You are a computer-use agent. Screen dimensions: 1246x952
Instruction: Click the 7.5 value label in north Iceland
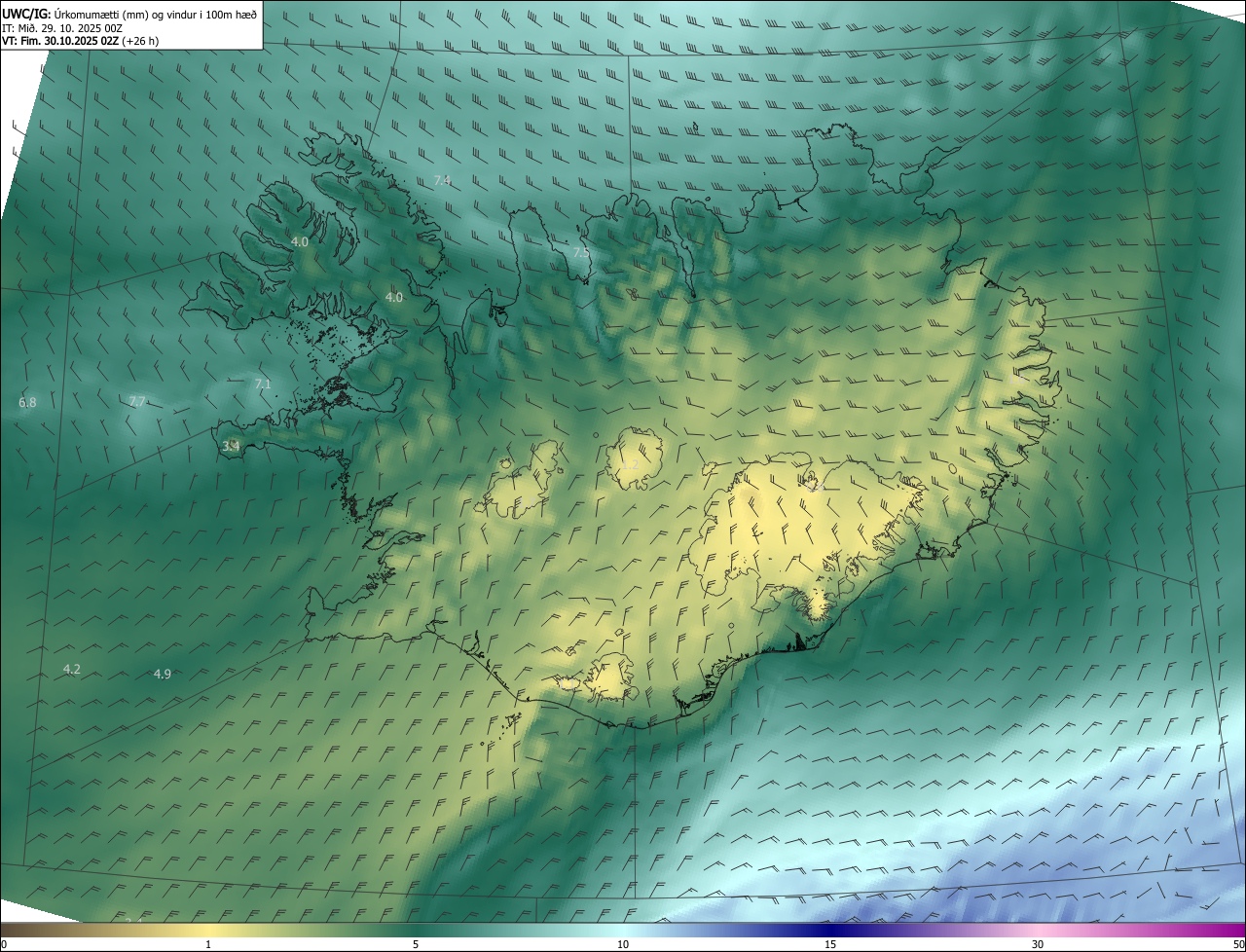[581, 252]
